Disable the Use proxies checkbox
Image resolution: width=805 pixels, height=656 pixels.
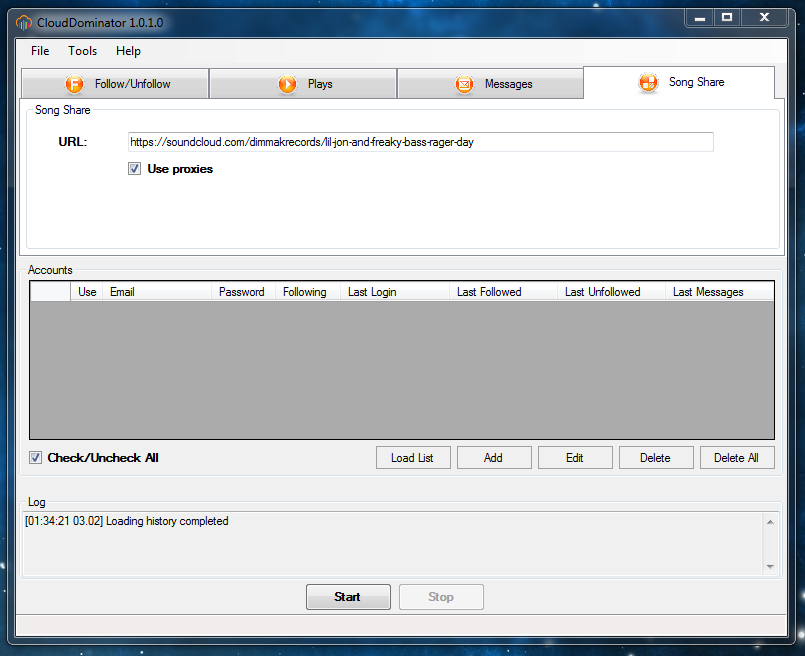coord(135,169)
